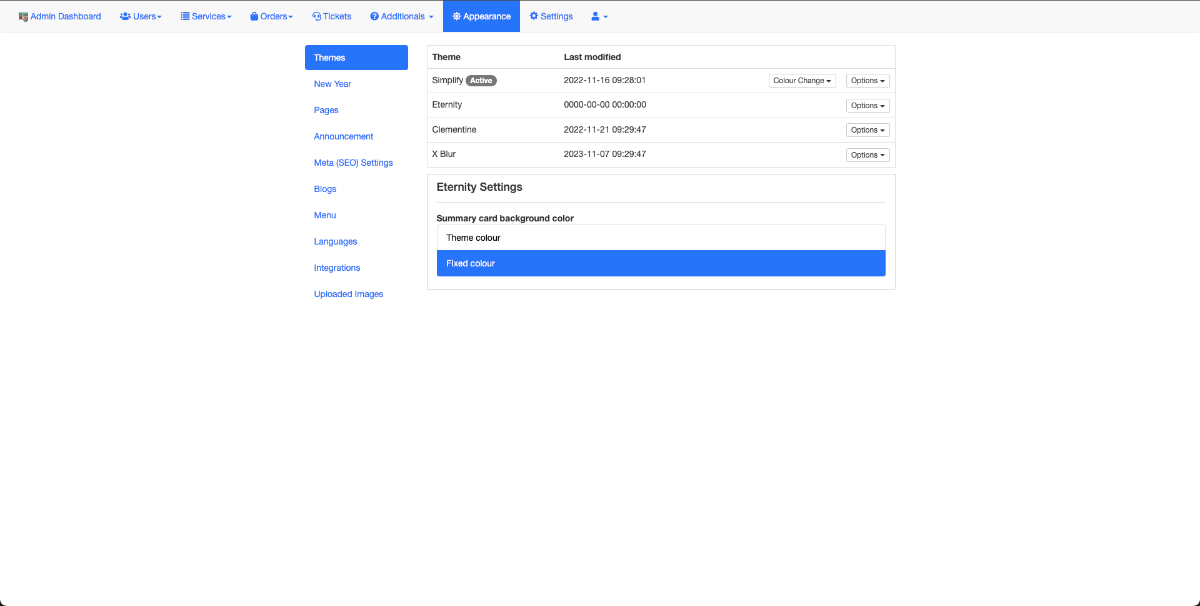Click the Settings gear icon
The height and width of the screenshot is (606, 1200).
(x=534, y=17)
